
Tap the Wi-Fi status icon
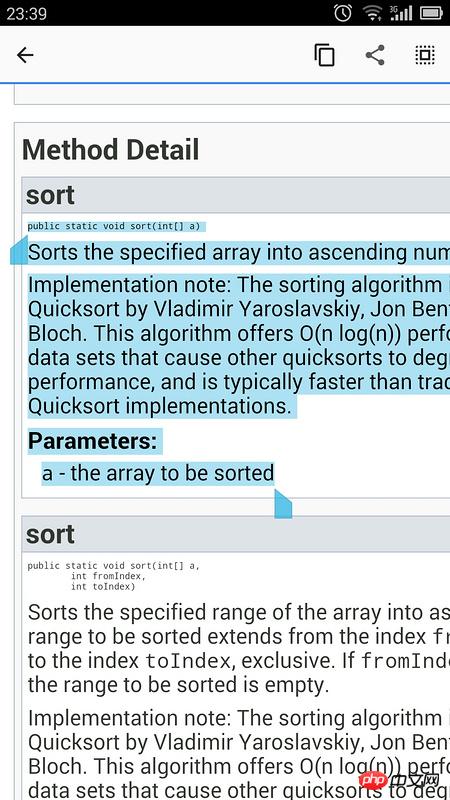coord(373,13)
